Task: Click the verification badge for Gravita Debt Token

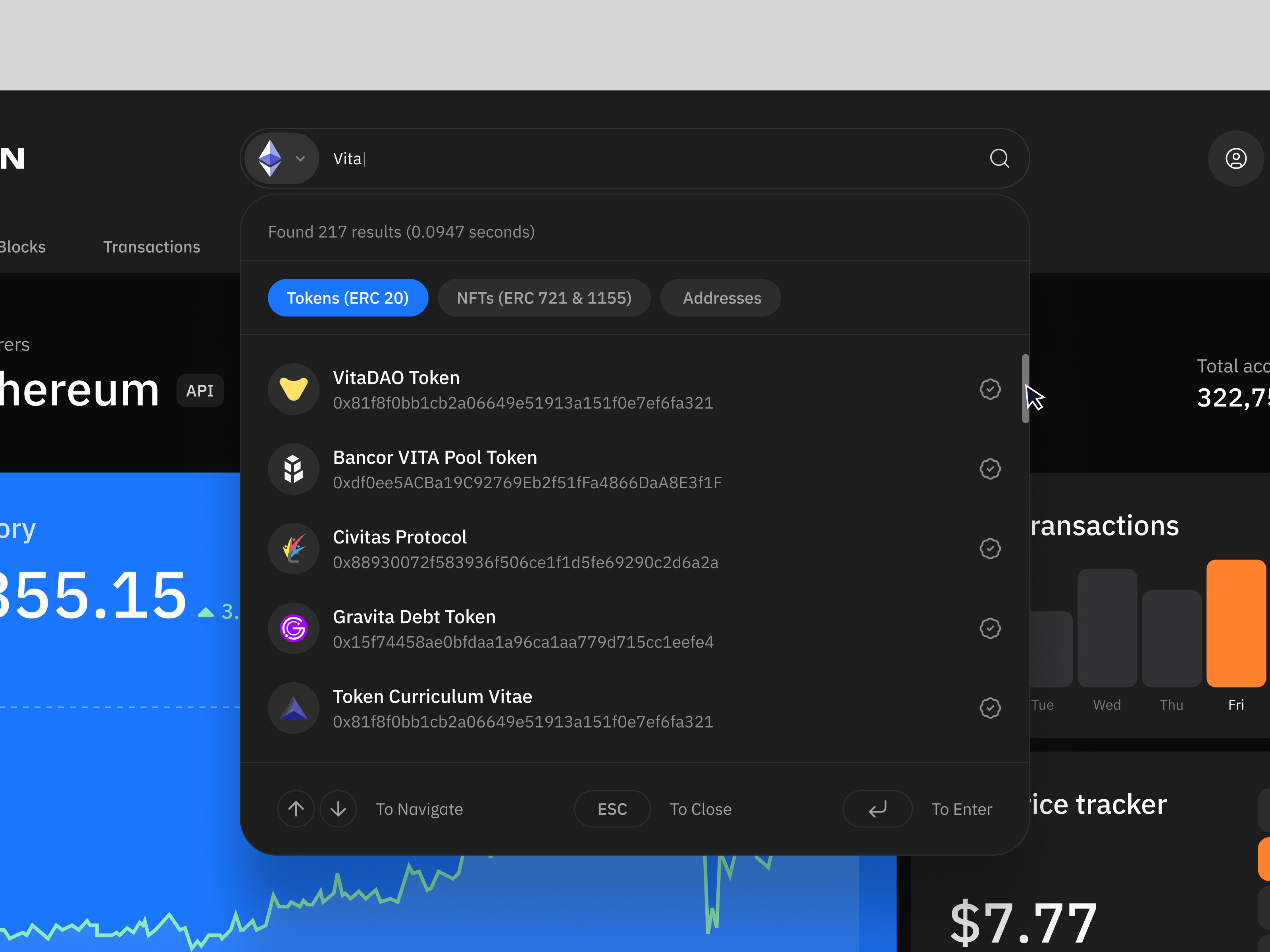Action: click(990, 628)
